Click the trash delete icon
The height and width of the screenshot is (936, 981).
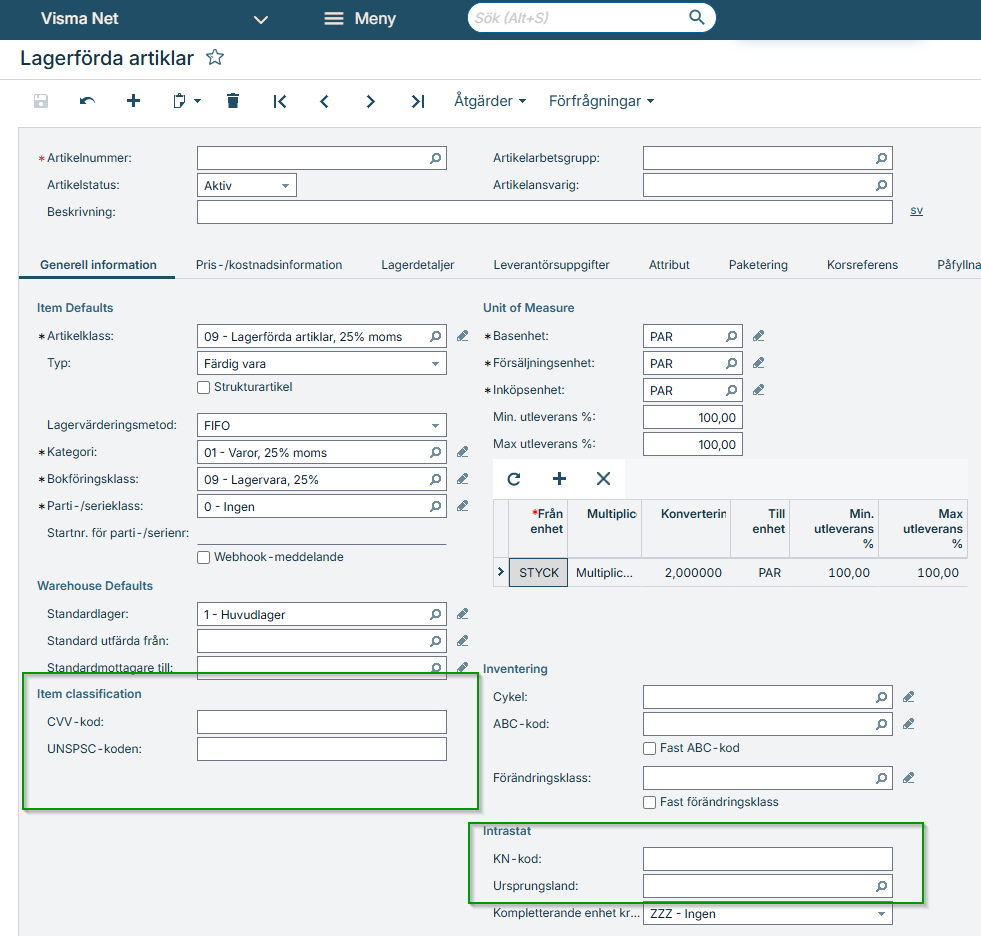coord(233,101)
